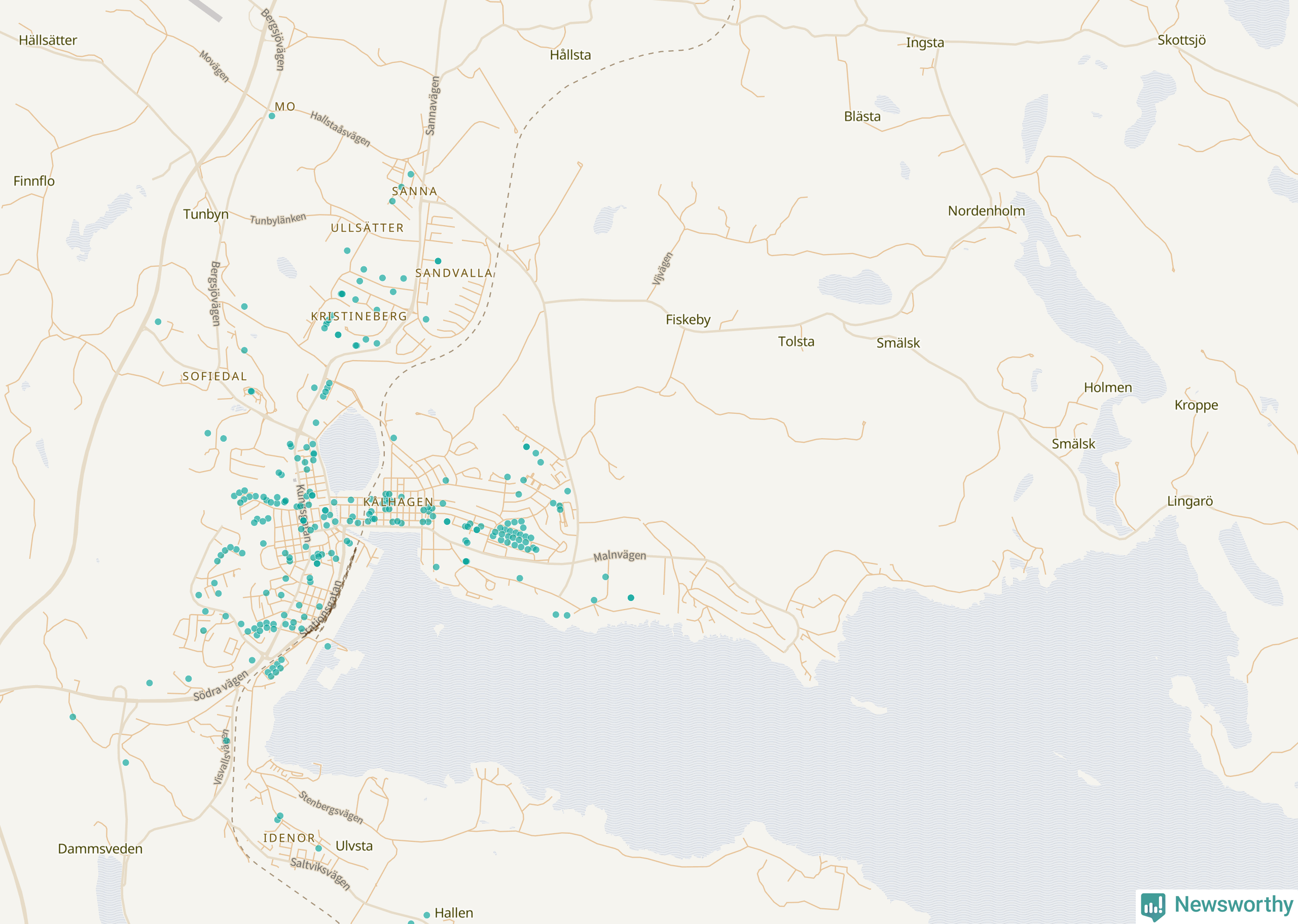Image resolution: width=1298 pixels, height=924 pixels.
Task: Click the Malnvägen road label
Action: [620, 555]
